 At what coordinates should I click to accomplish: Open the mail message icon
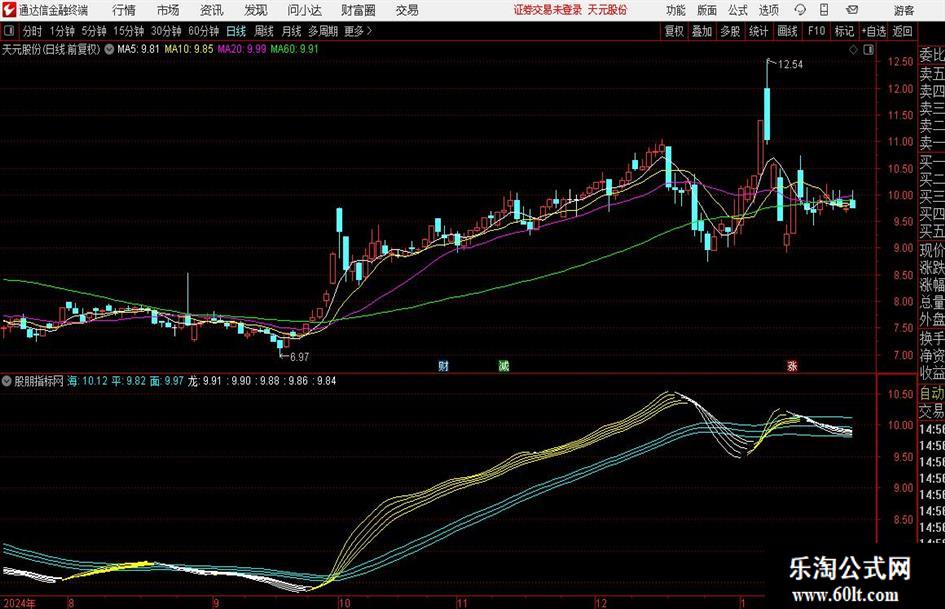[852, 10]
